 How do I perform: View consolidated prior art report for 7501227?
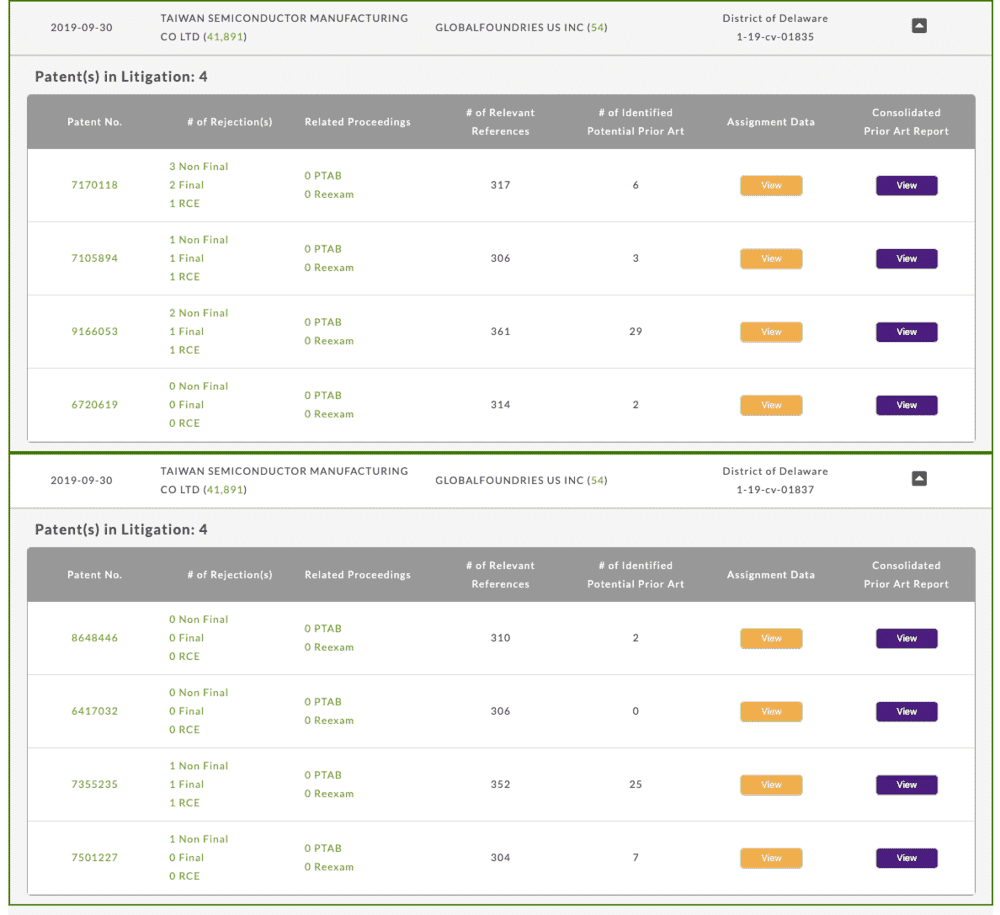[906, 858]
